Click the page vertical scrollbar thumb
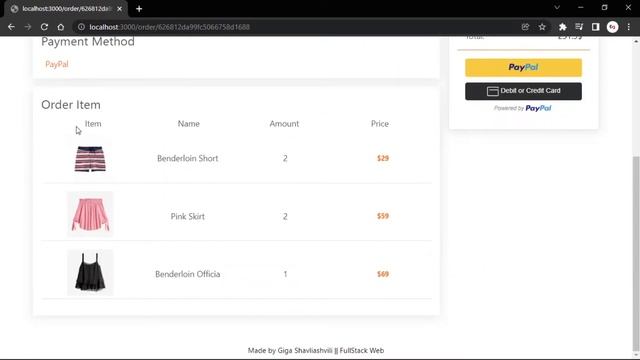The height and width of the screenshot is (360, 640). 636,253
